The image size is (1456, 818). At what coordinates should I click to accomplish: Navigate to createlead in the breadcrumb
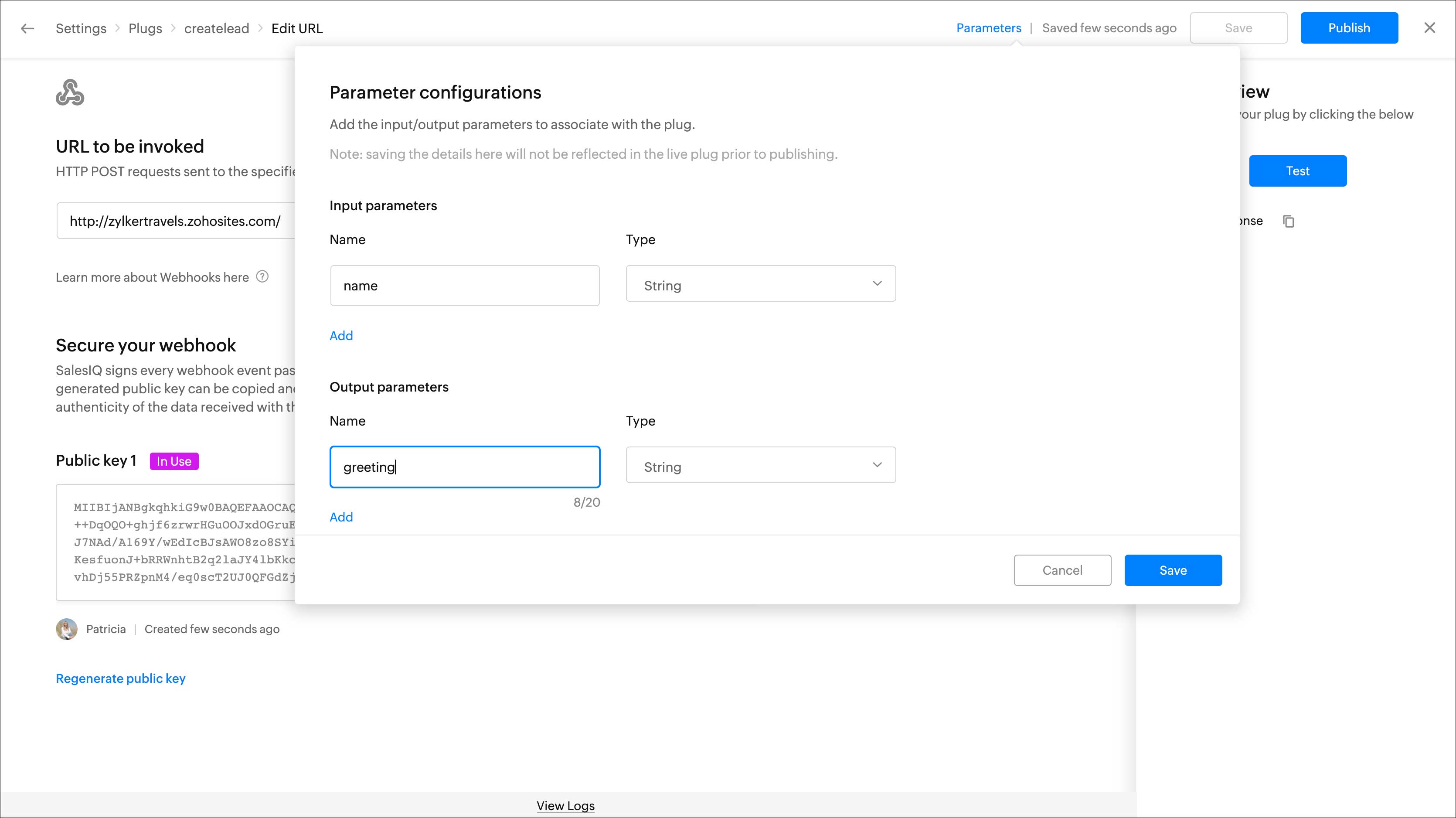217,28
